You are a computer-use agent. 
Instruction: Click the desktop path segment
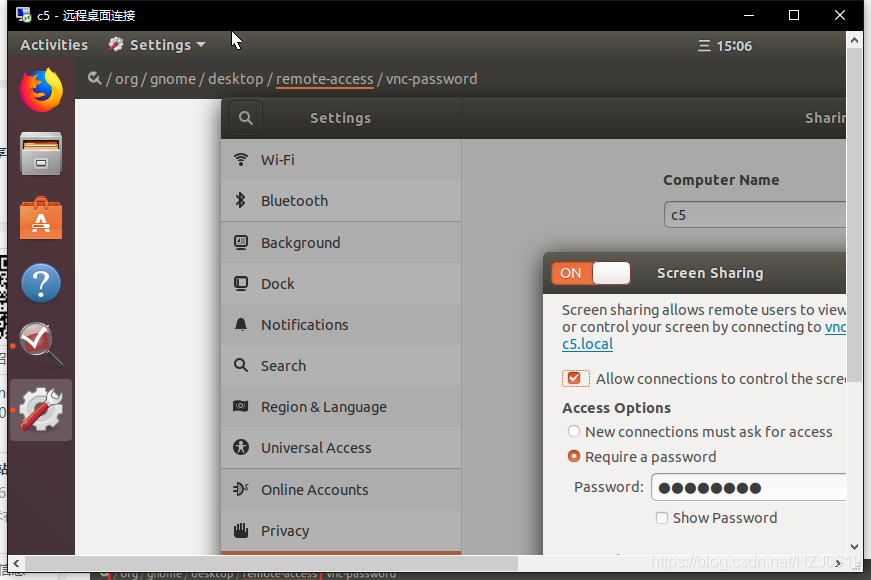[236, 79]
